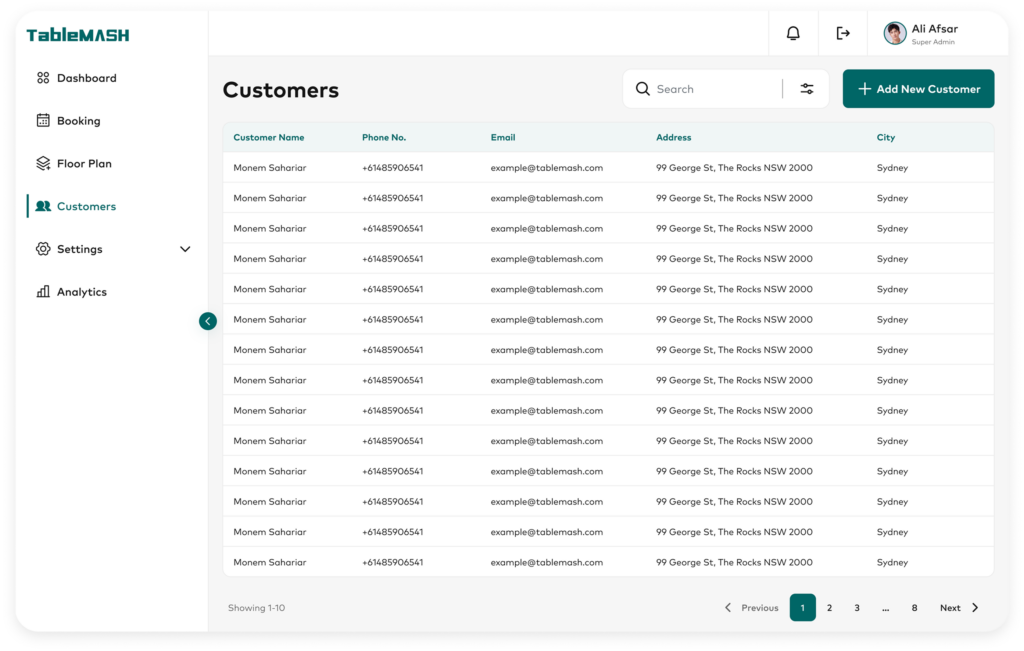Expand the Settings submenu chevron
This screenshot has height=651, width=1024.
point(185,249)
